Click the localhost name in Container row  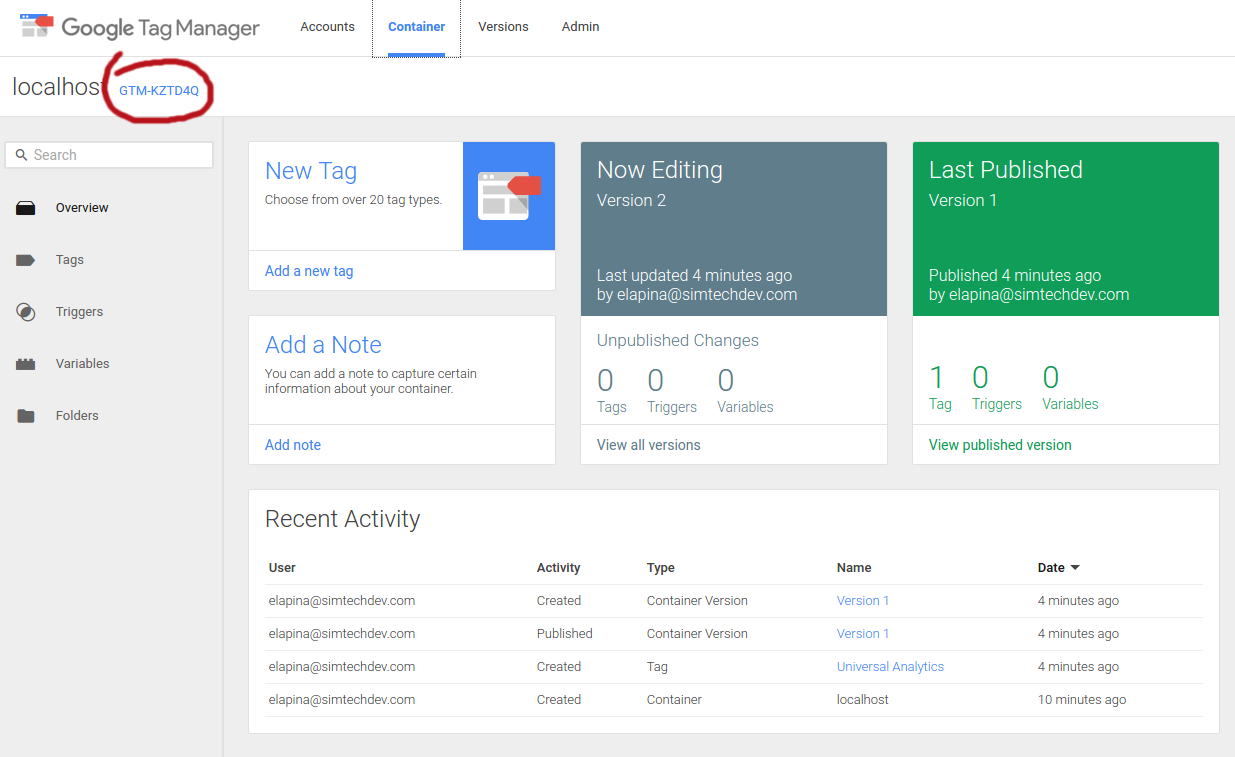[x=863, y=700]
